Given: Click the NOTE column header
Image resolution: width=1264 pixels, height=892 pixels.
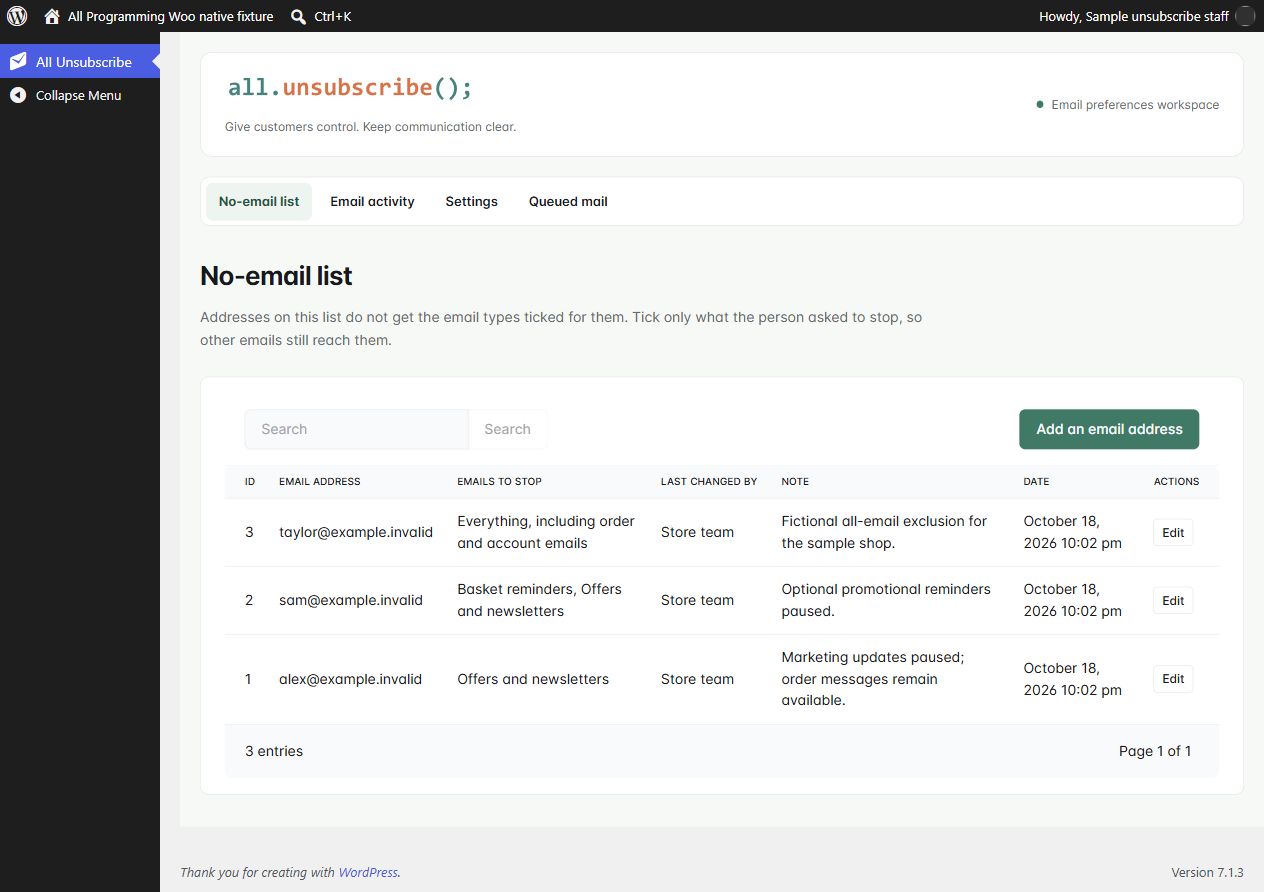Looking at the screenshot, I should pyautogui.click(x=795, y=481).
